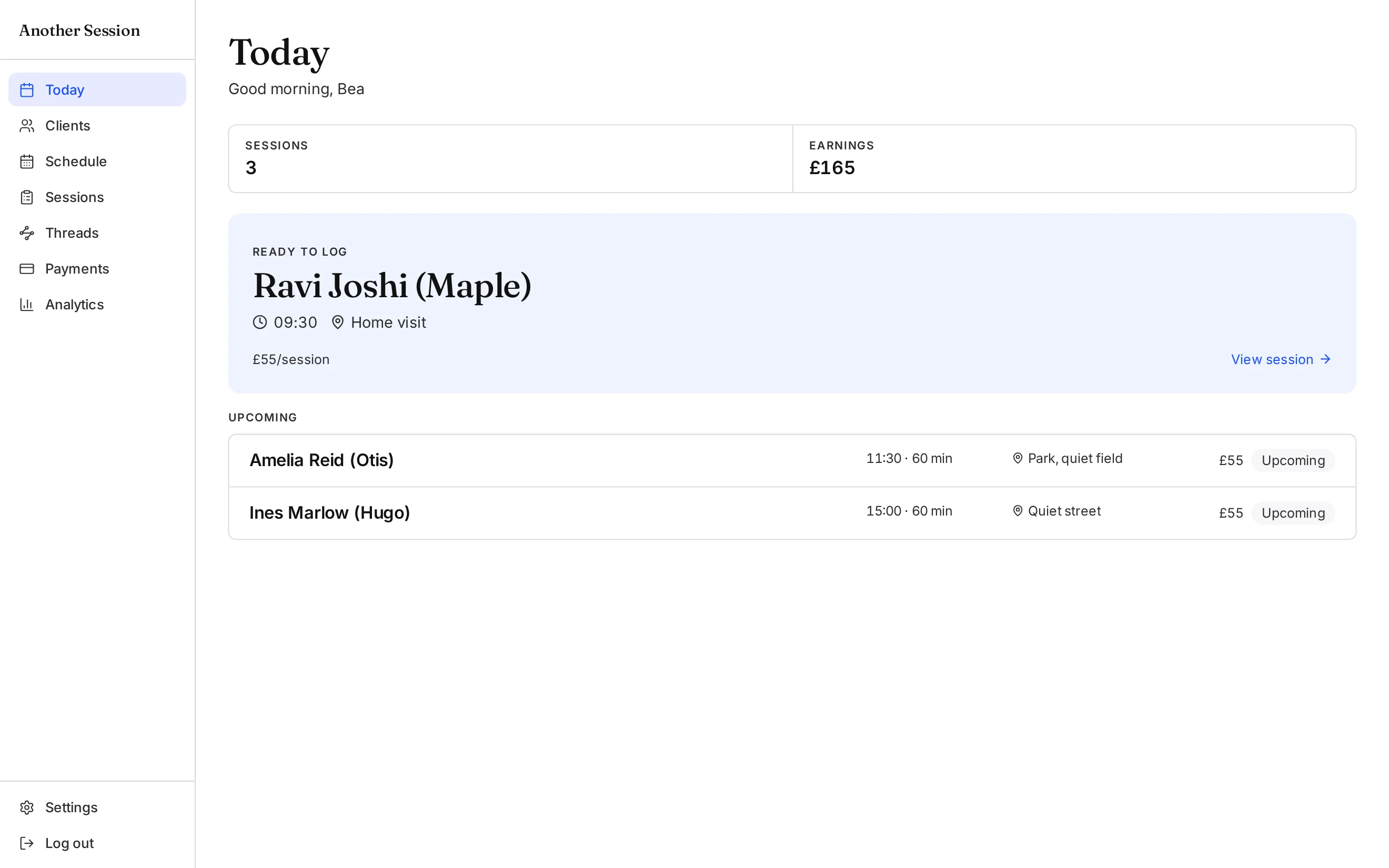
Task: Click Log out
Action: click(x=97, y=843)
